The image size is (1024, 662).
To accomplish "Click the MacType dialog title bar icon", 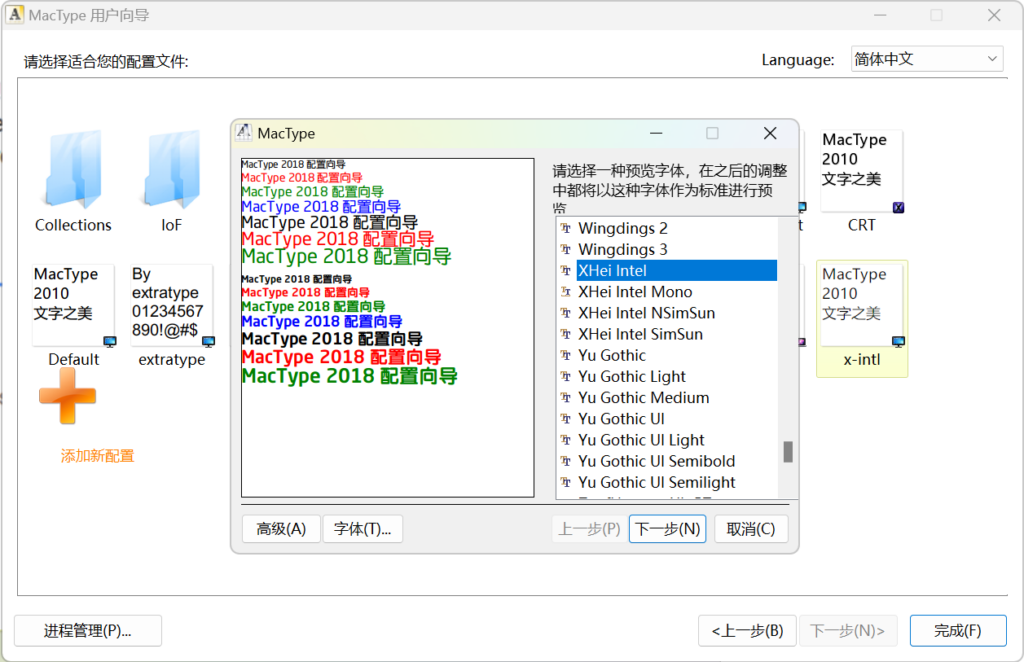I will 244,133.
